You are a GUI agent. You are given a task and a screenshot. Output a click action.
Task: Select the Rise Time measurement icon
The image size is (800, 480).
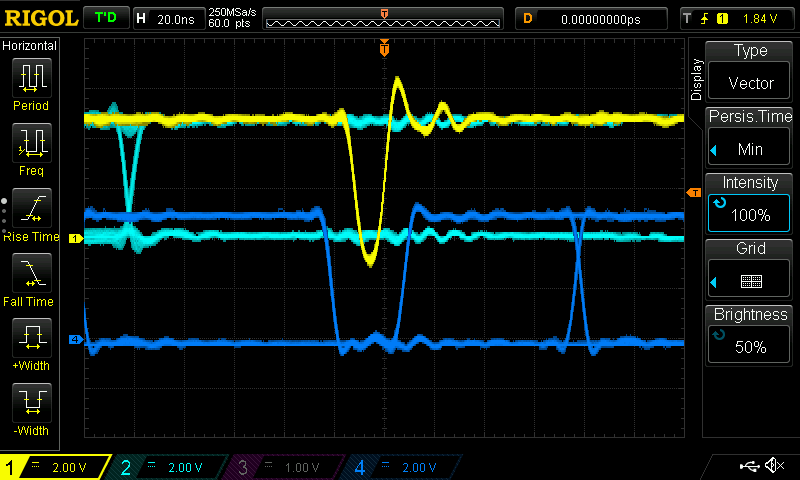[x=30, y=214]
